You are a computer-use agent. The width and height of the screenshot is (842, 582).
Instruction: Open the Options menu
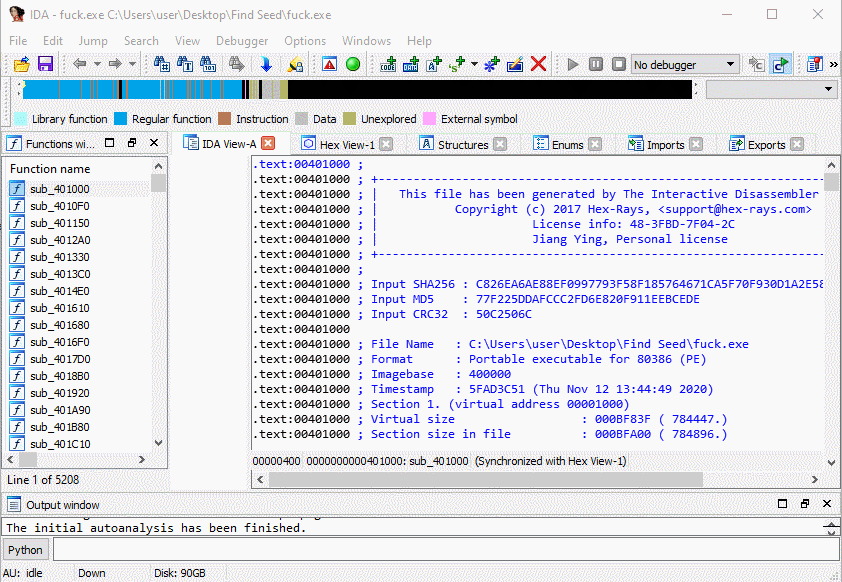click(x=304, y=41)
